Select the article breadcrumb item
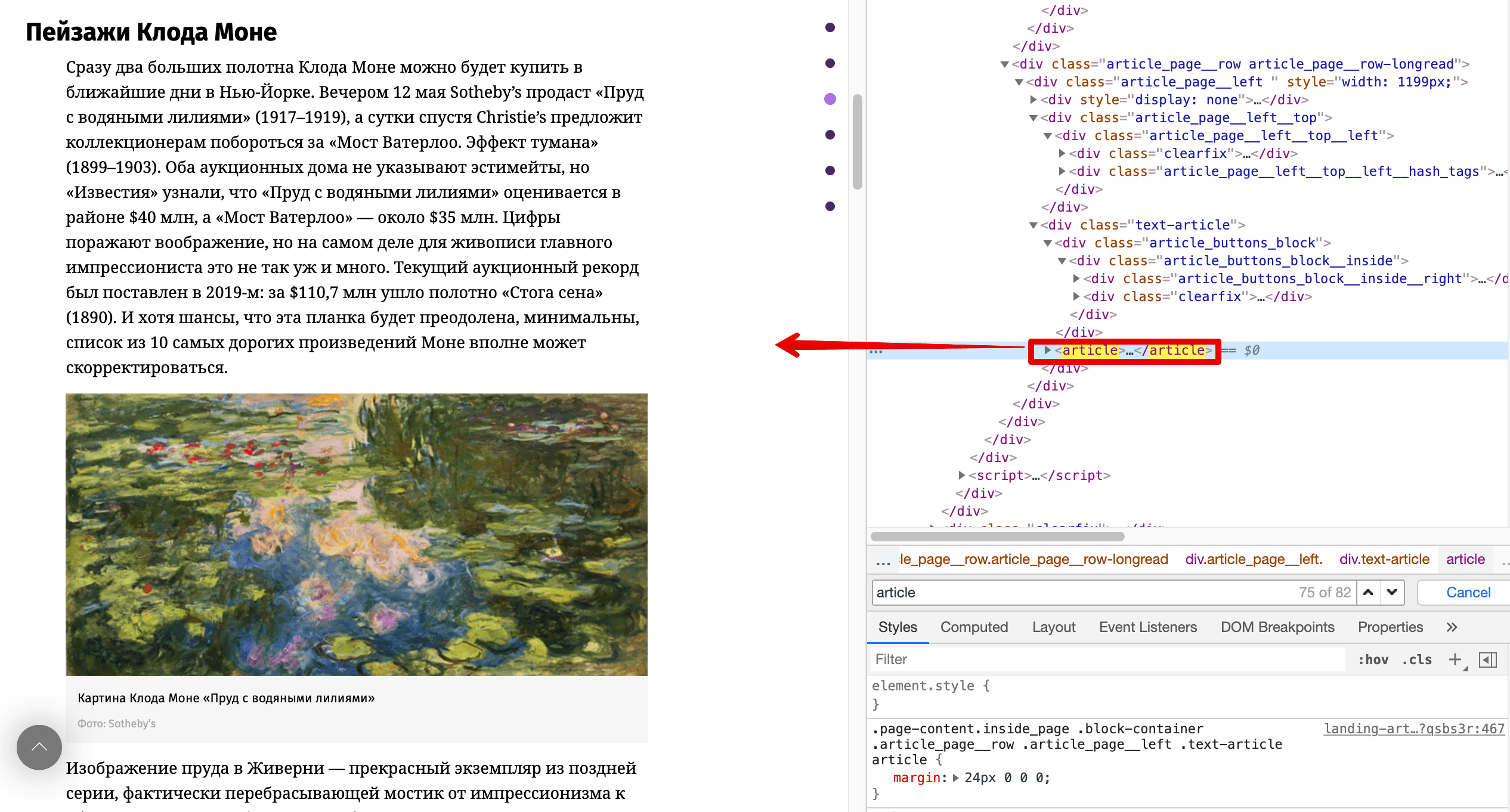 (1465, 560)
